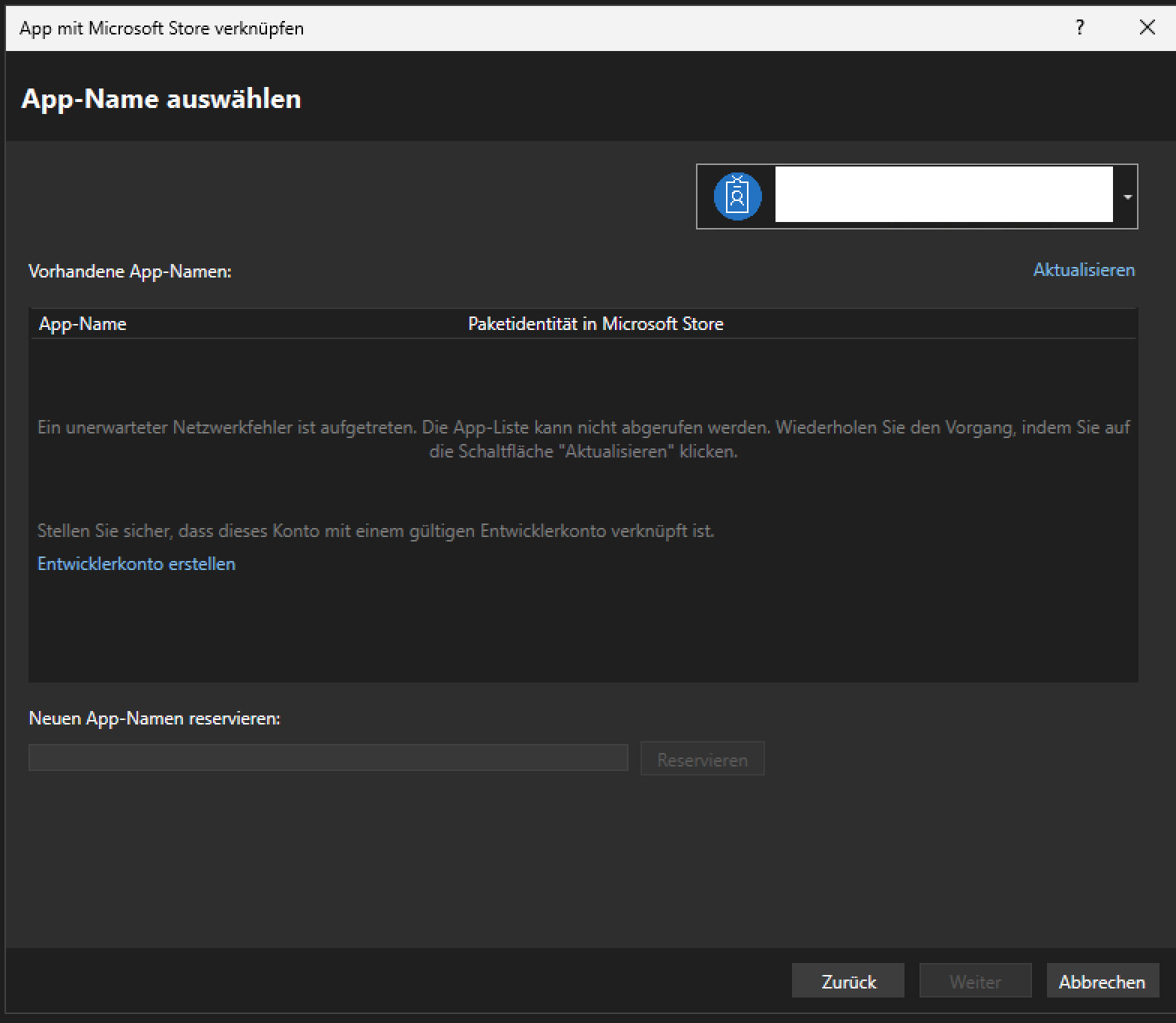This screenshot has width=1176, height=1023.
Task: Click the Reservieren button
Action: (x=703, y=759)
